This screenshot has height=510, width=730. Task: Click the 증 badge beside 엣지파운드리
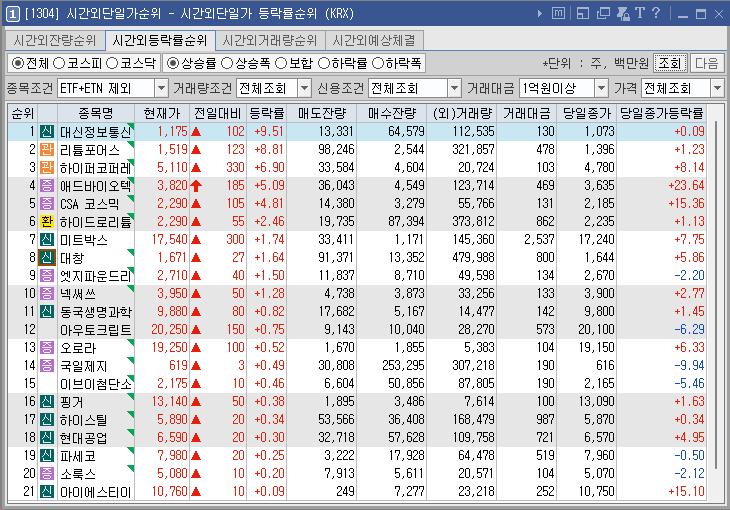47,276
